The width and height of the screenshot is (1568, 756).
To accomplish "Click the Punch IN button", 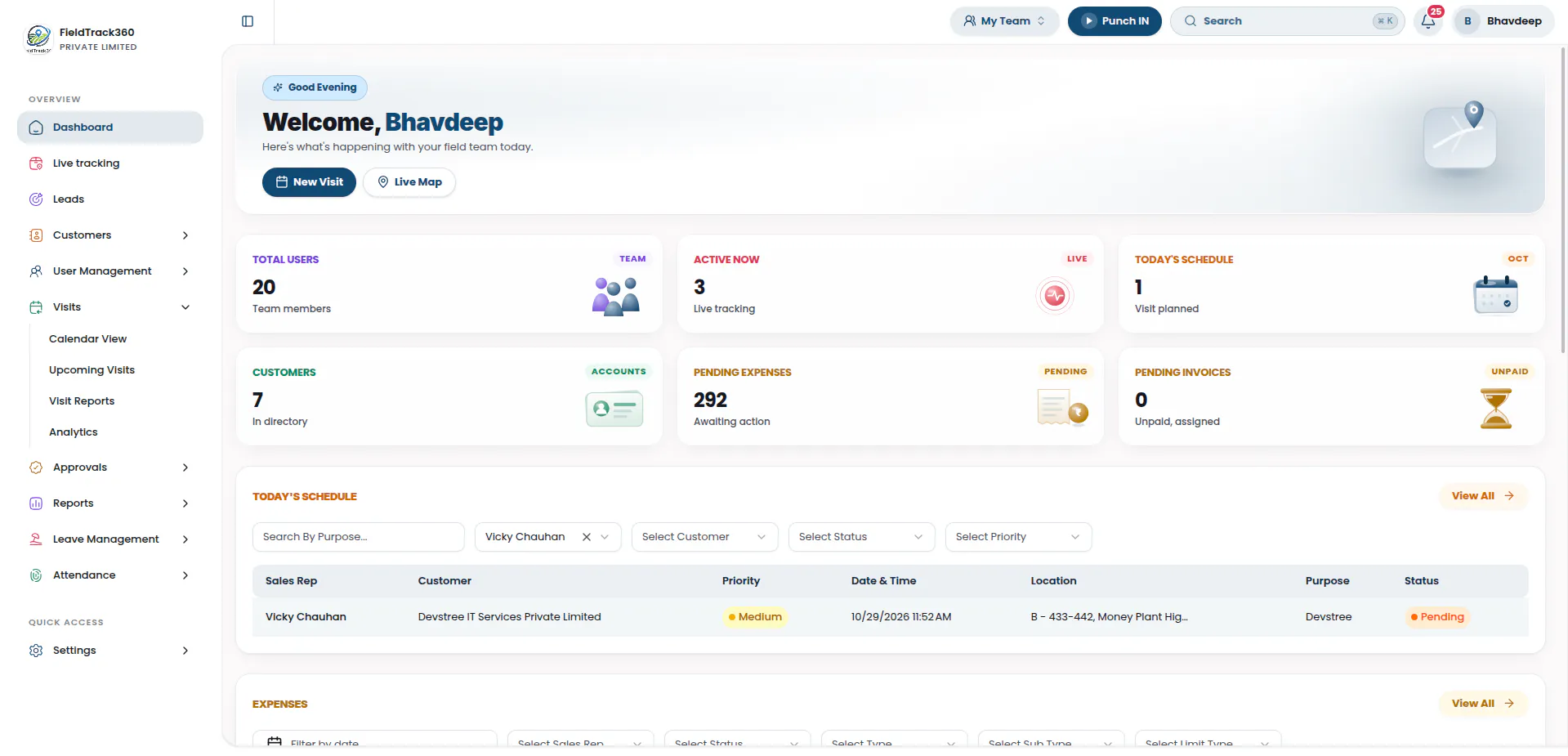I will (x=1115, y=21).
